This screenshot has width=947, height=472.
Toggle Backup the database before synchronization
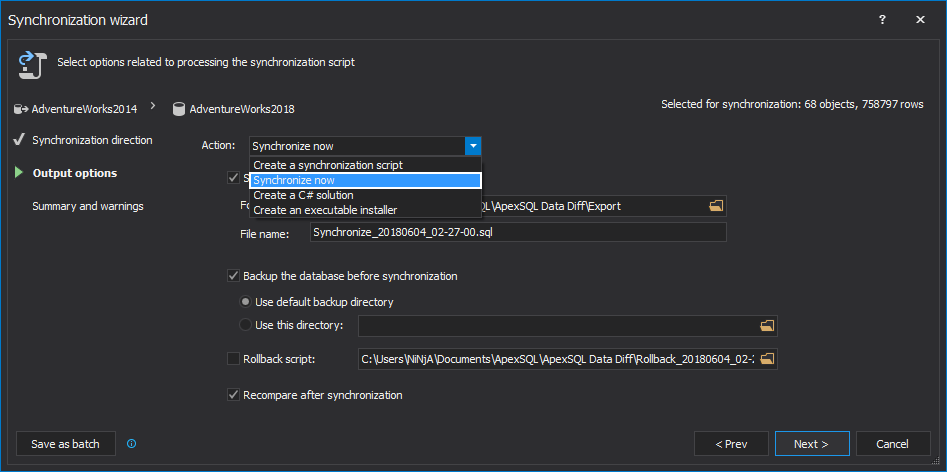tap(234, 276)
